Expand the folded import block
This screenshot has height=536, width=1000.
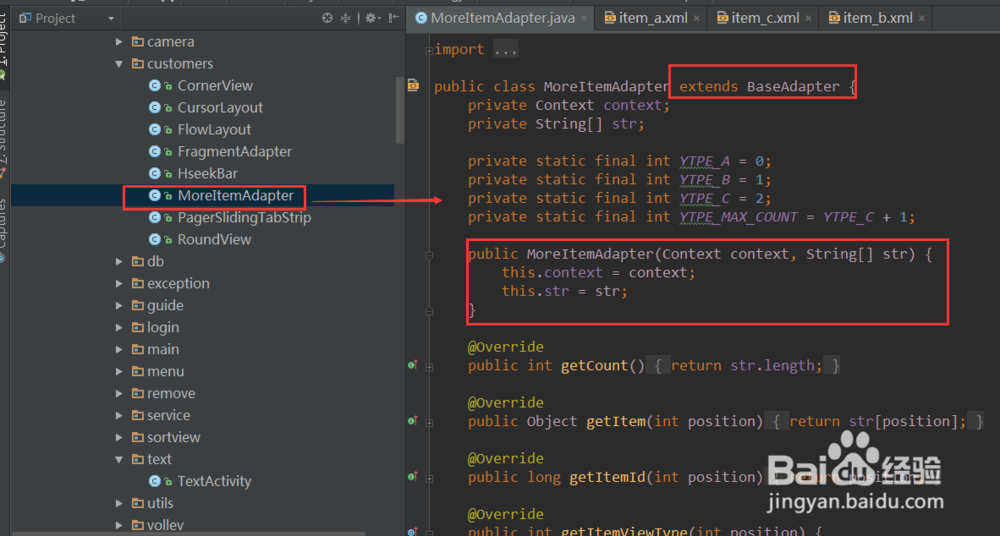click(x=429, y=50)
